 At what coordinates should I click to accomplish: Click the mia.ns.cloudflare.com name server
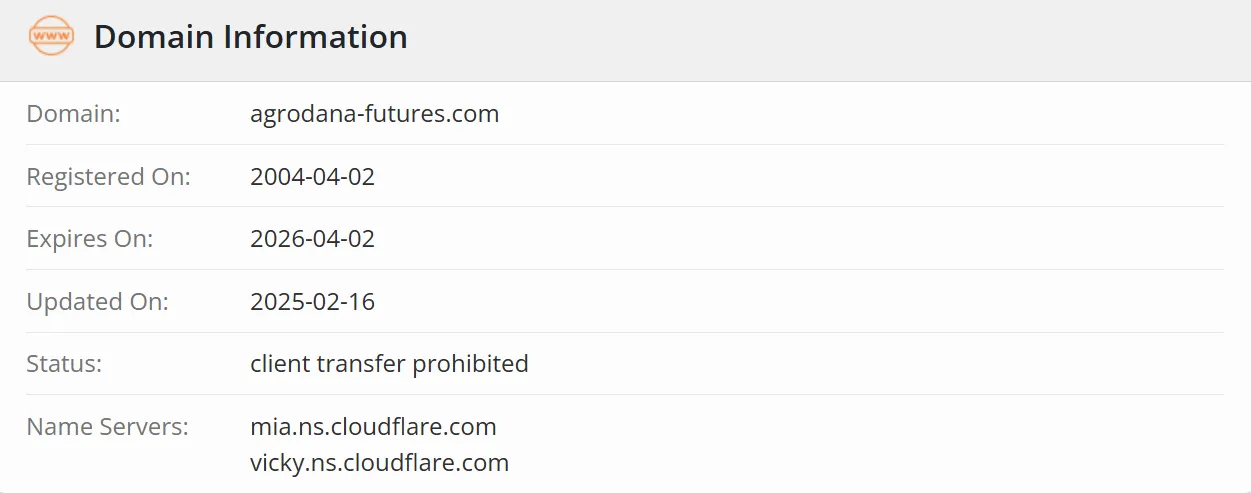pos(373,427)
